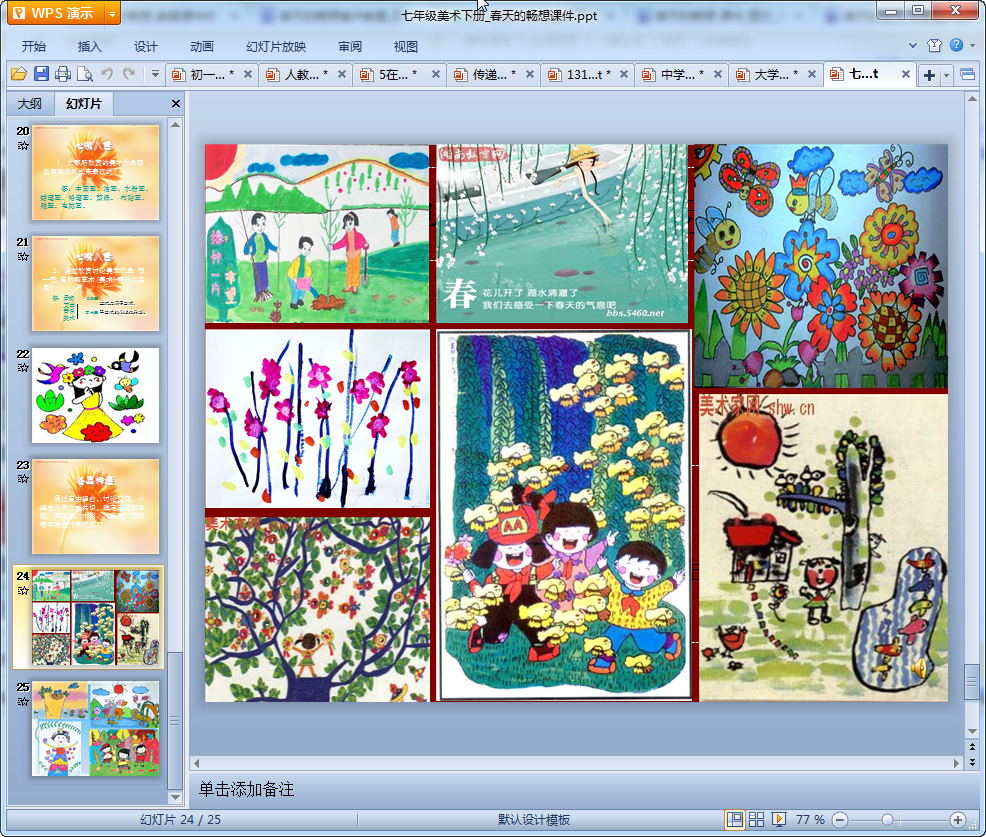Select slide 20 thumbnail
Image resolution: width=986 pixels, height=837 pixels.
pos(96,172)
